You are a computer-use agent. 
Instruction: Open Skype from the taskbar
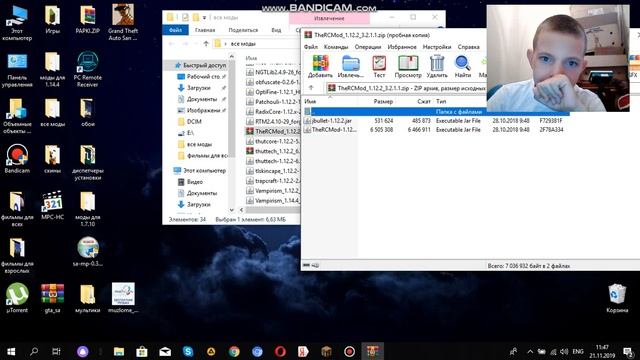coord(188,351)
